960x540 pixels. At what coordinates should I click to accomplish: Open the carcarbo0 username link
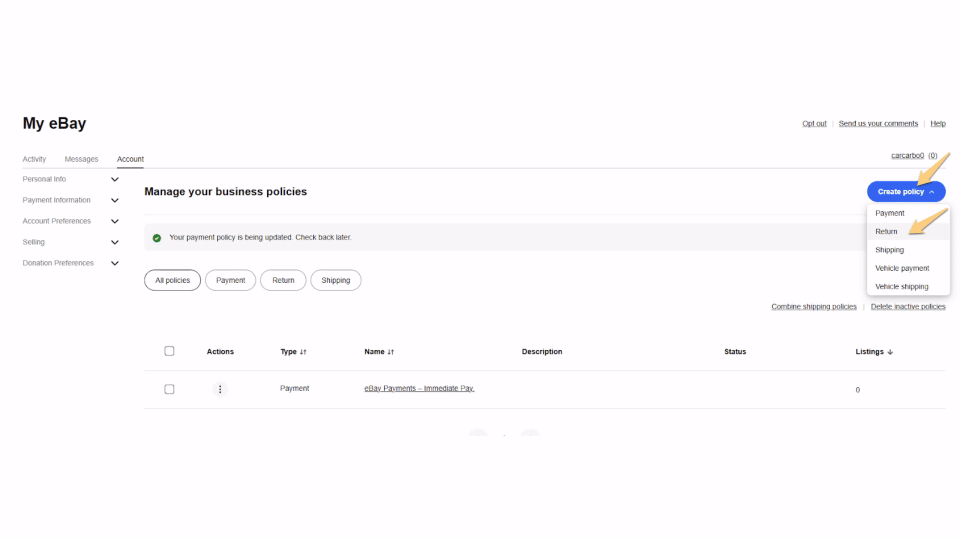[907, 156]
